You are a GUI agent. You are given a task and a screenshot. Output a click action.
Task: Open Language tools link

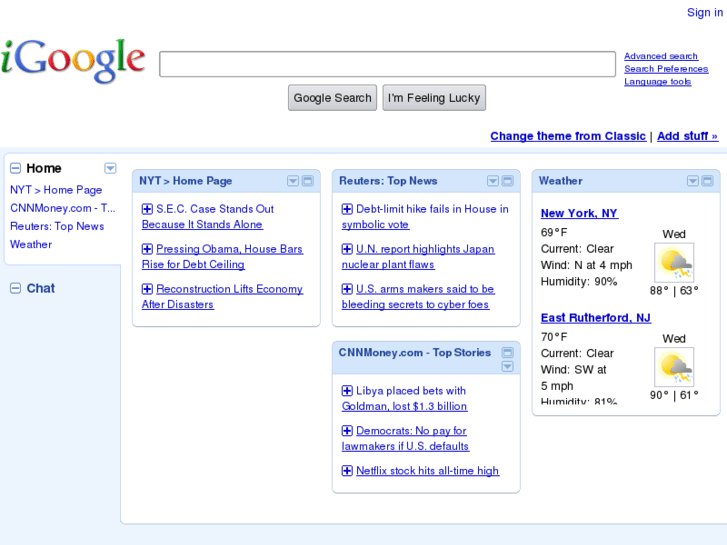(657, 82)
